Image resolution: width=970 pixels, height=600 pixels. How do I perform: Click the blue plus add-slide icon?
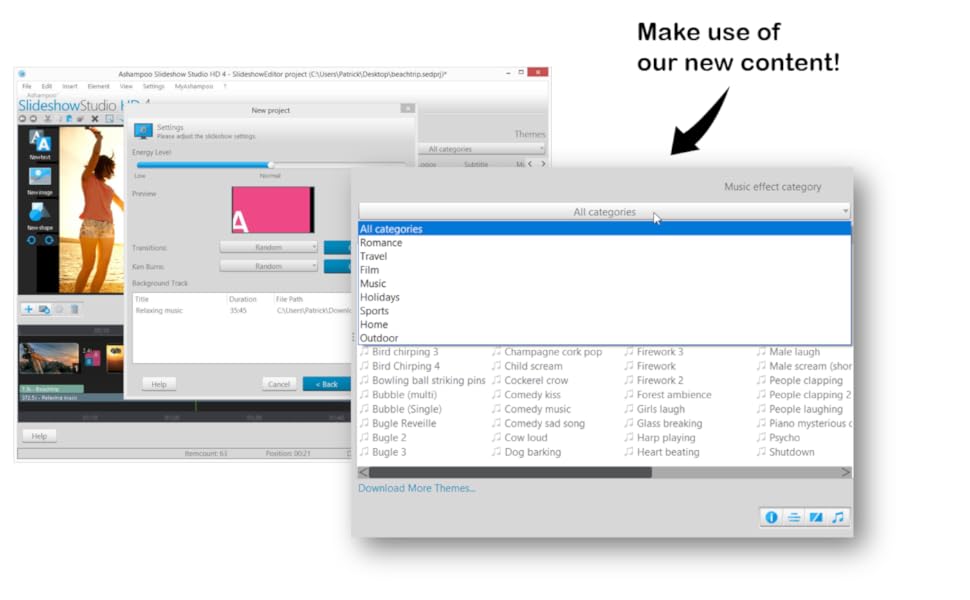28,309
